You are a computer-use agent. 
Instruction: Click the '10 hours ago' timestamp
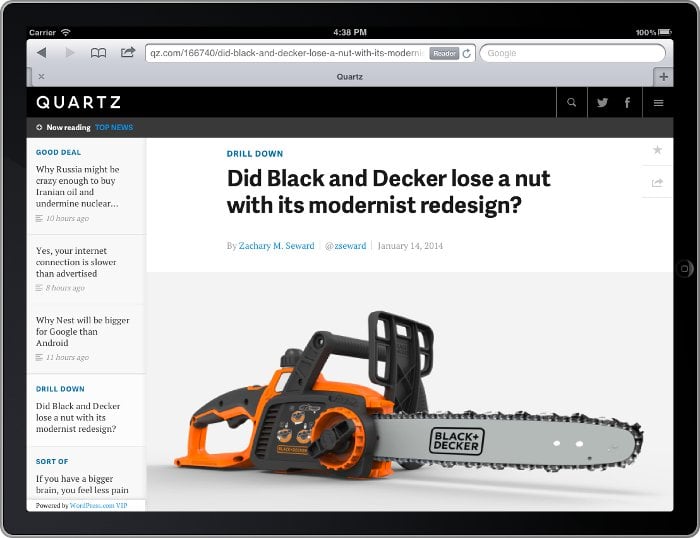point(67,218)
